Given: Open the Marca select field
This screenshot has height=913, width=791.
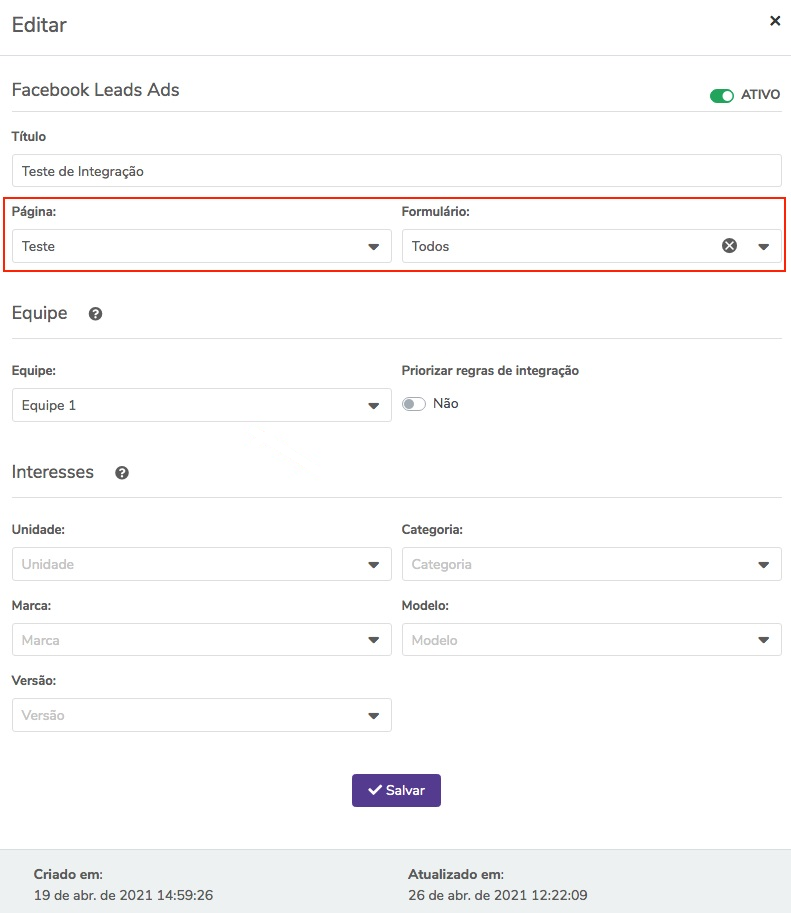Looking at the screenshot, I should click(202, 640).
